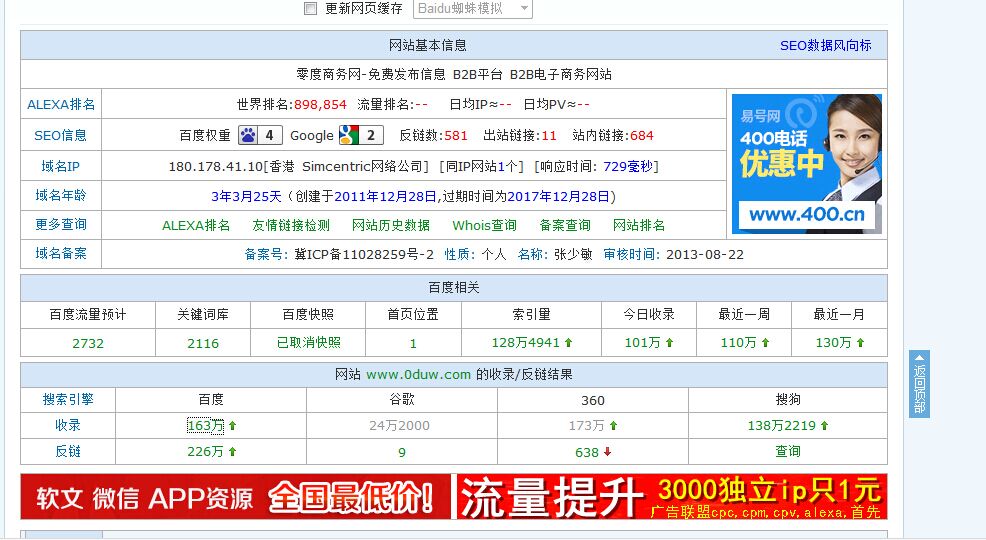The image size is (986, 540).
Task: Click the 出站链接 value 11
Action: (x=549, y=135)
